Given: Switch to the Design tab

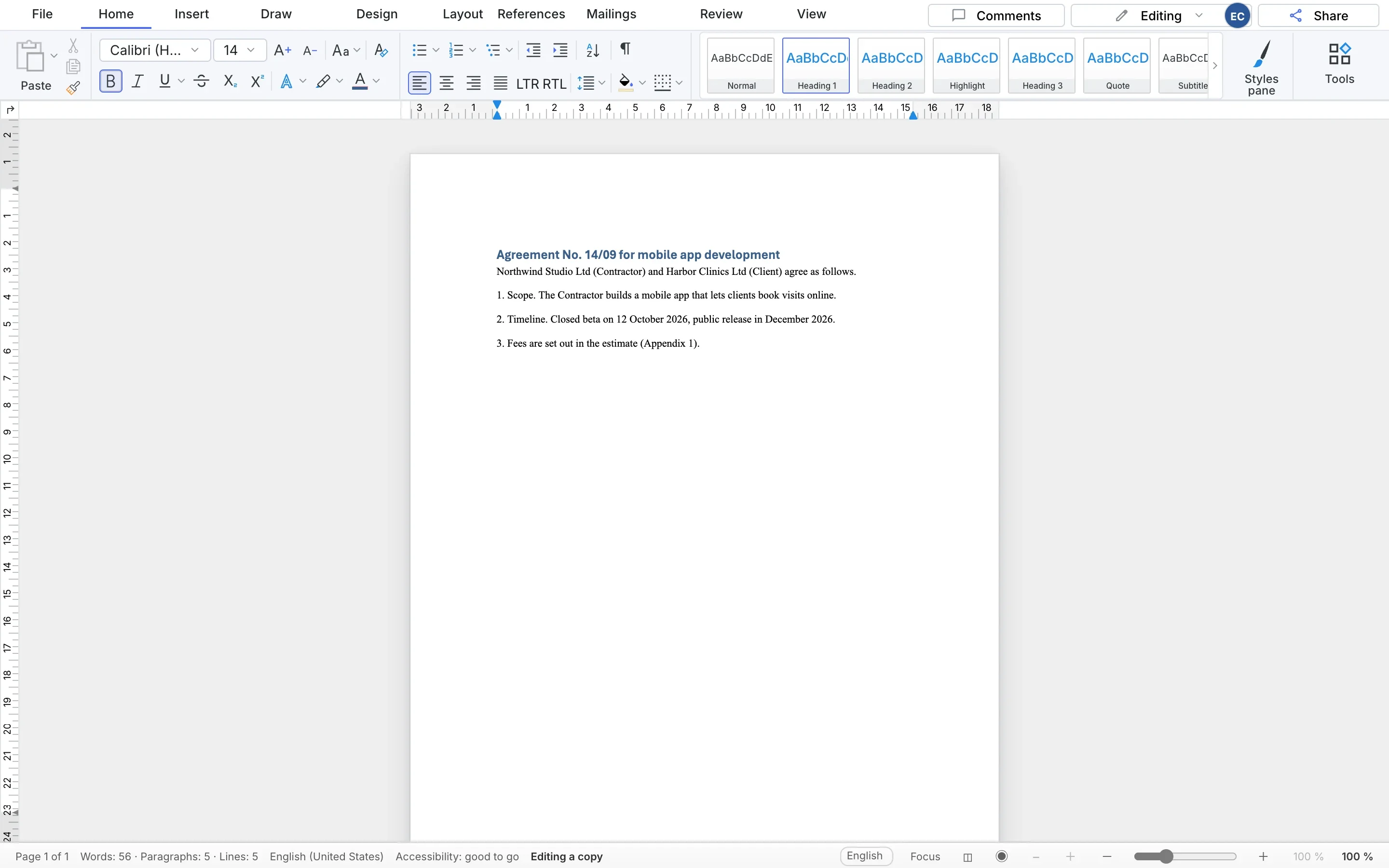Looking at the screenshot, I should pos(377,14).
